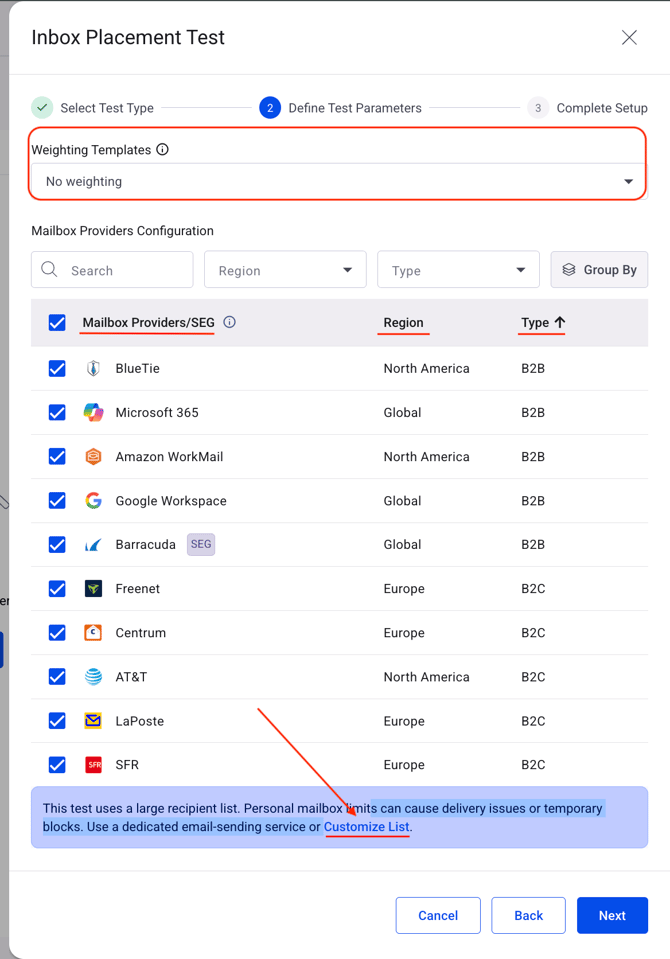Click the Search input field

(125, 270)
